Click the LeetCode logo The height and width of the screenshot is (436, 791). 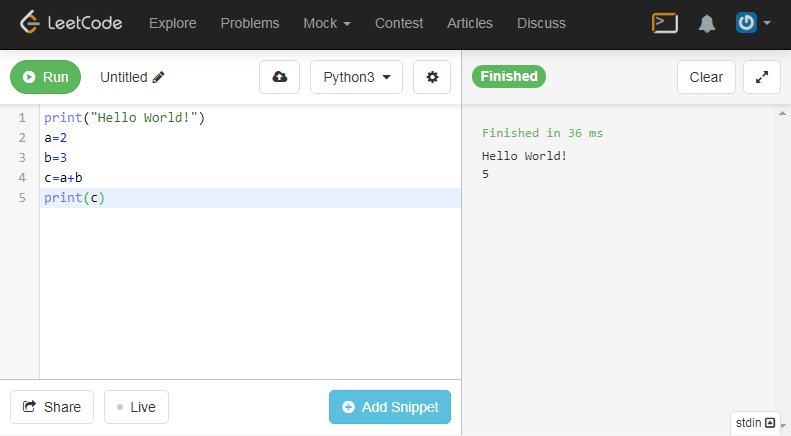71,23
